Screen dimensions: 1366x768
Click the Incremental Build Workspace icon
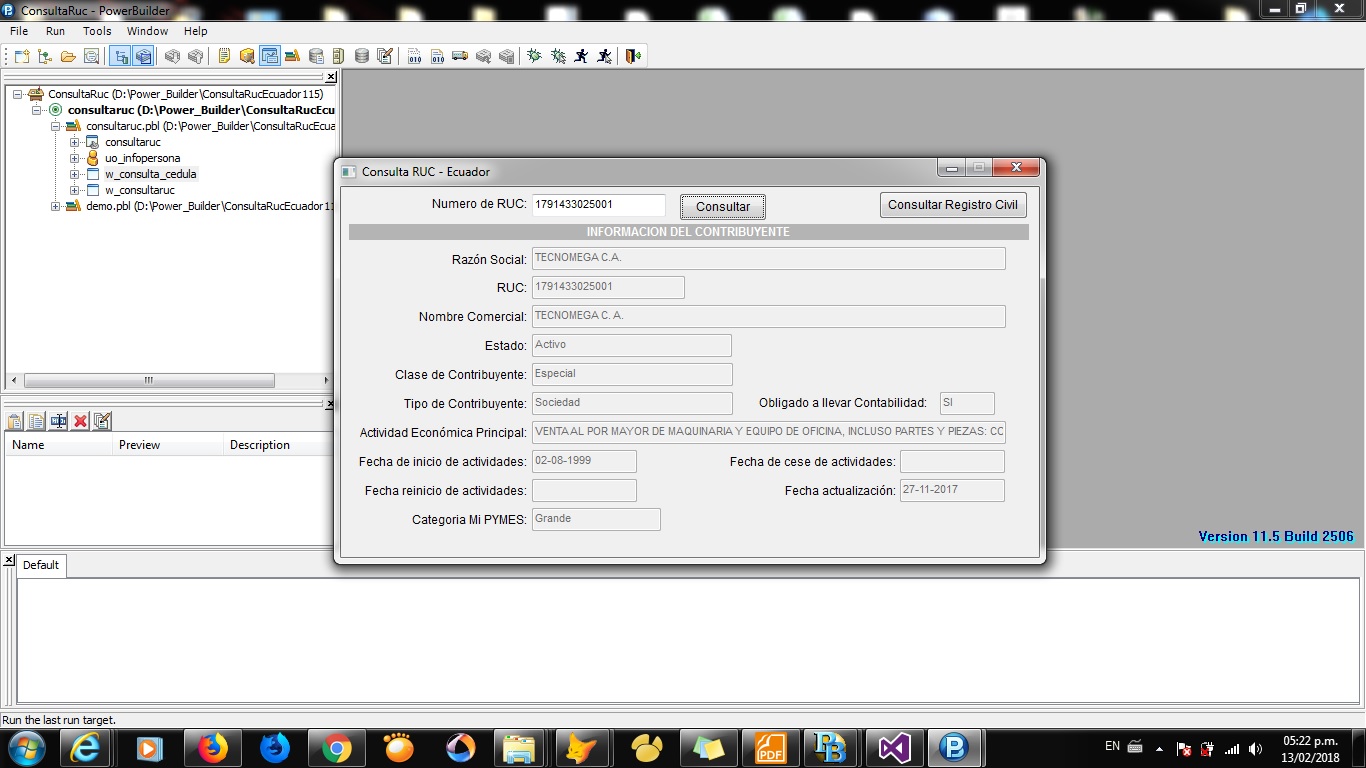414,56
